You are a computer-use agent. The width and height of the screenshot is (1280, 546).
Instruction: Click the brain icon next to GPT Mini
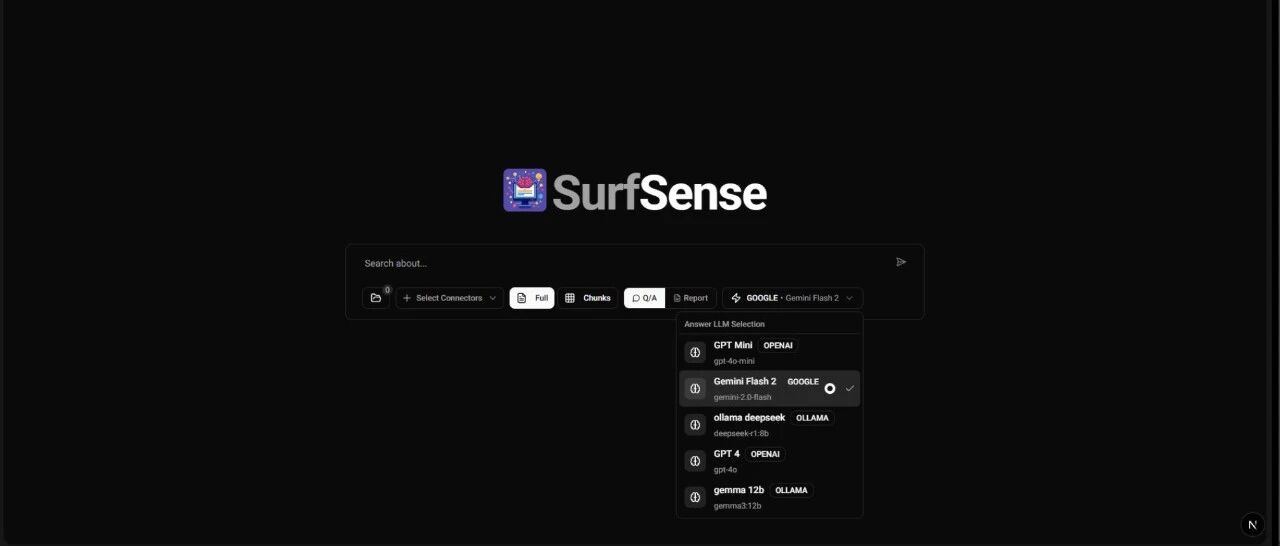695,352
